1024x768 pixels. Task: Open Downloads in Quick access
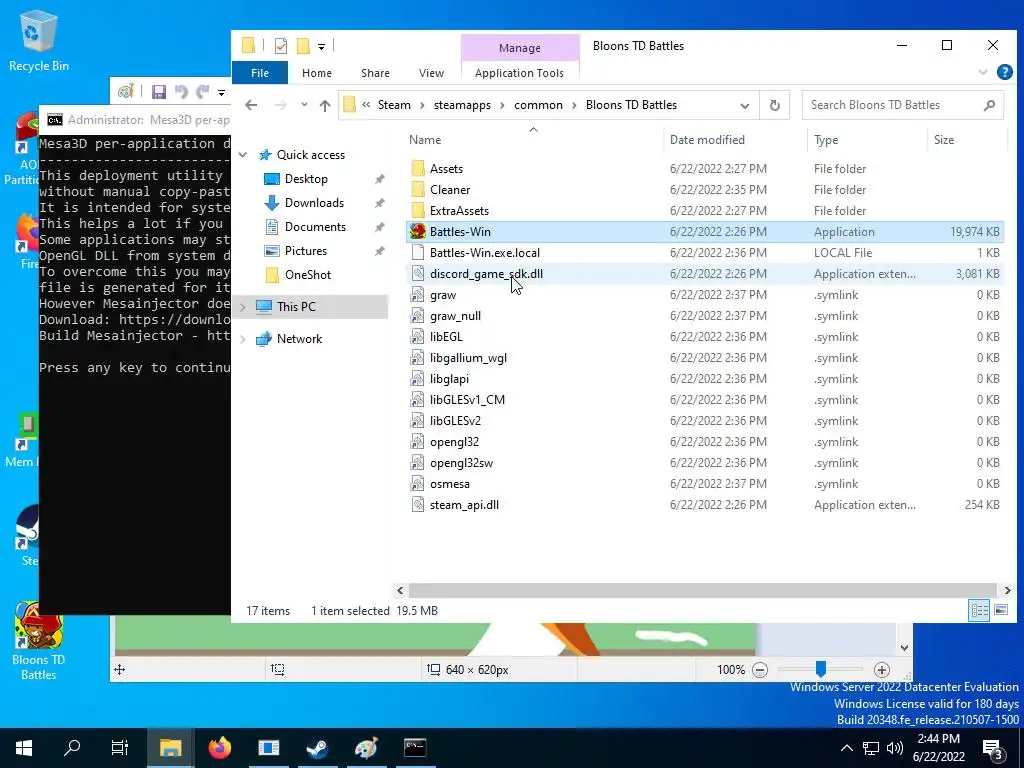(314, 203)
